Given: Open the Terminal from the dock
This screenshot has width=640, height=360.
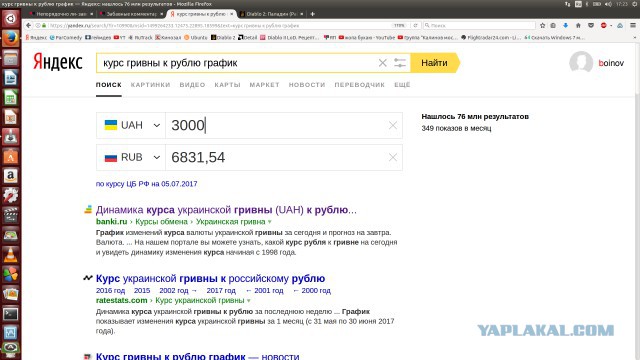Looking at the screenshot, I should [x=10, y=314].
